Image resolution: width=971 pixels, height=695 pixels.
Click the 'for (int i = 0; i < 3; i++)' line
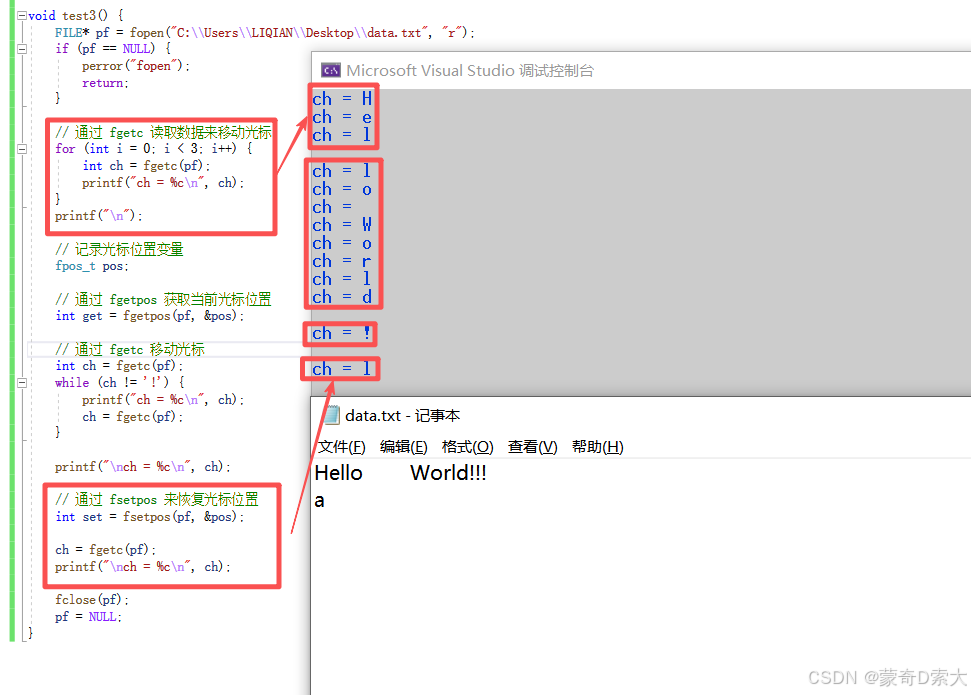point(154,149)
